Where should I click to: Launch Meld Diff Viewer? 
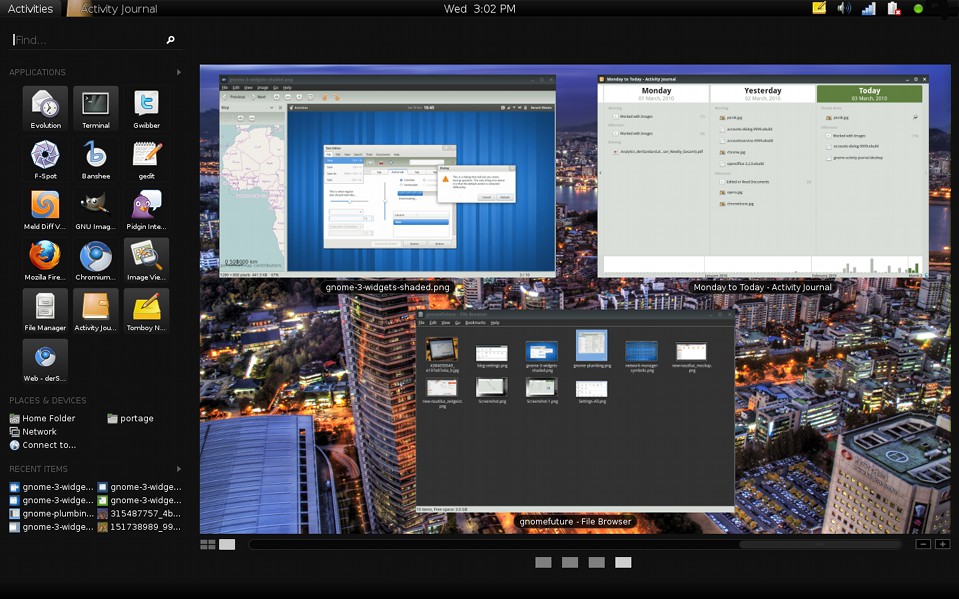45,209
